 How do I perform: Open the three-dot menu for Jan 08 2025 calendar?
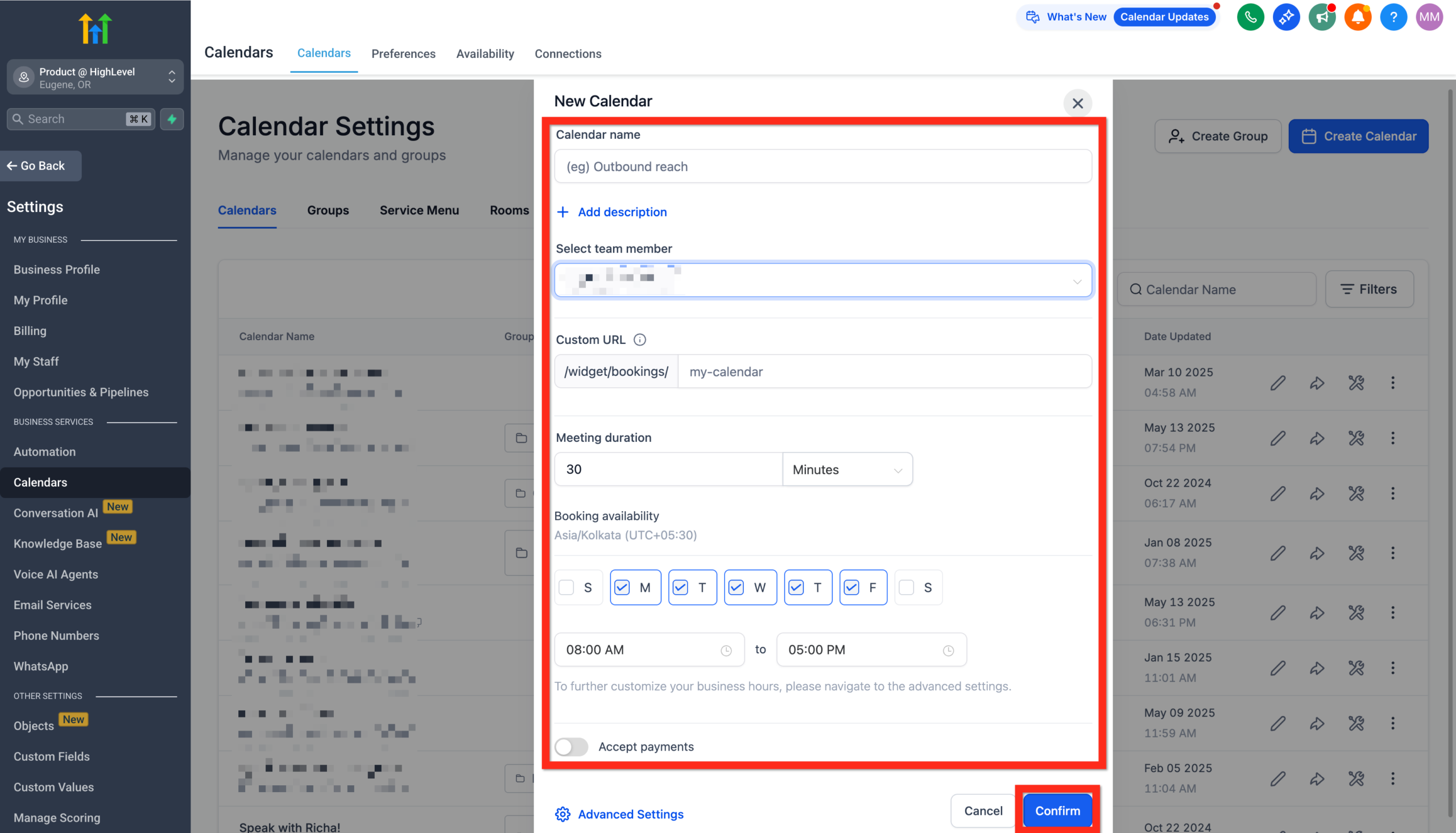[1393, 553]
